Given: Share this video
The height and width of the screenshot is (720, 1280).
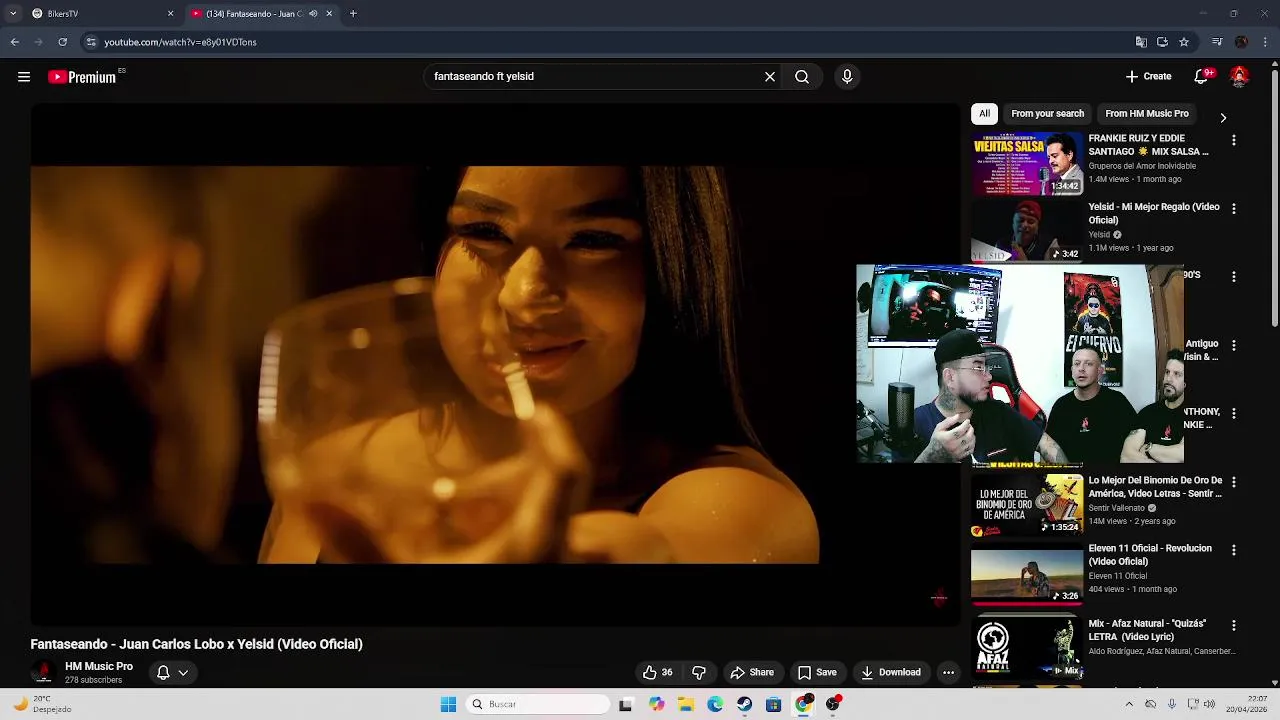Looking at the screenshot, I should click(752, 672).
